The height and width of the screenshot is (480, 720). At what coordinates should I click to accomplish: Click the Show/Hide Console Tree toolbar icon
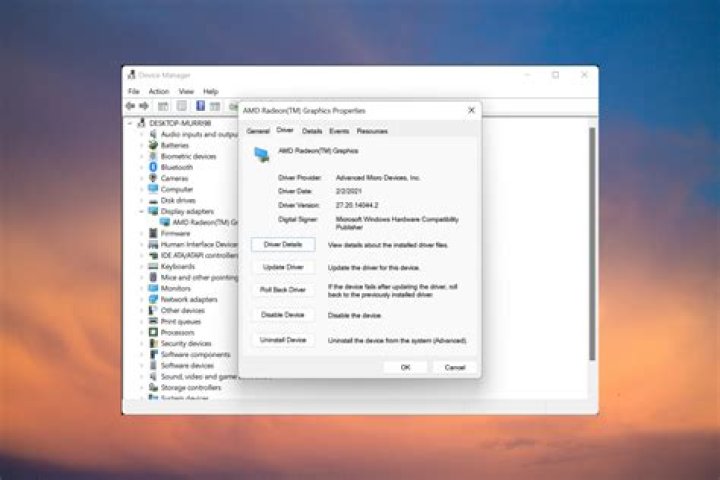point(163,106)
